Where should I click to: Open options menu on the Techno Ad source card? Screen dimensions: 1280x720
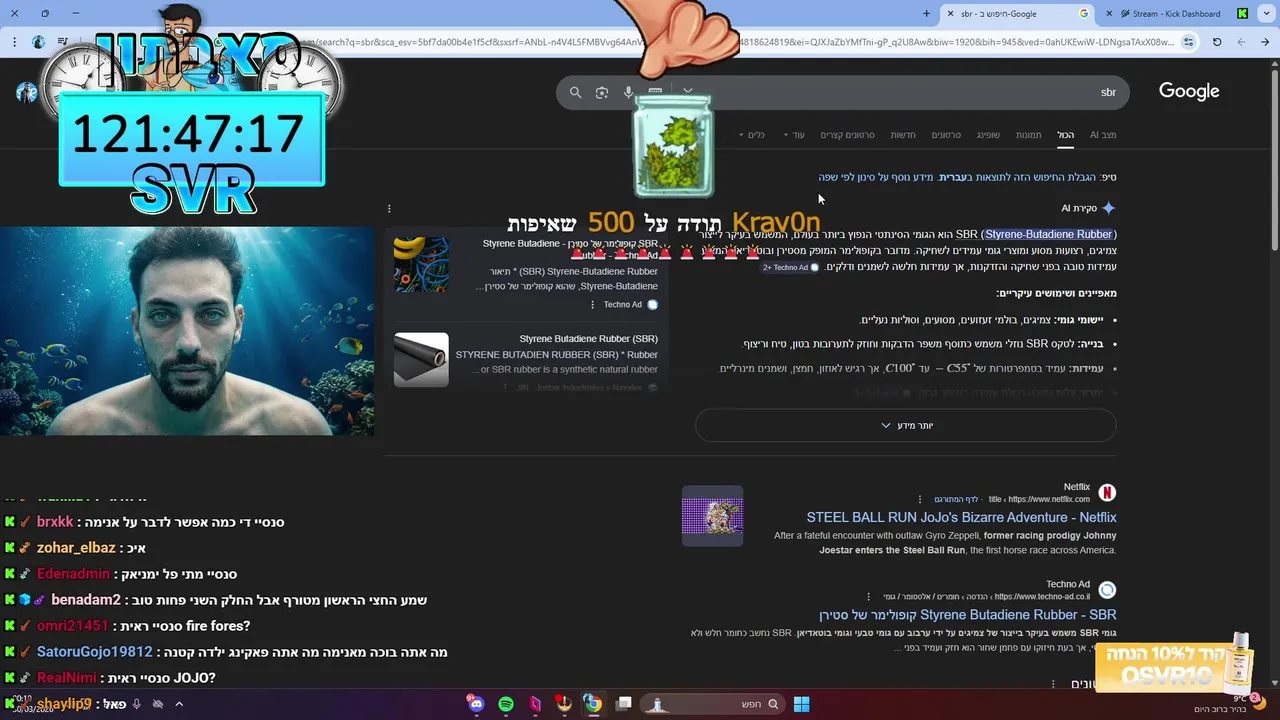[x=592, y=305]
